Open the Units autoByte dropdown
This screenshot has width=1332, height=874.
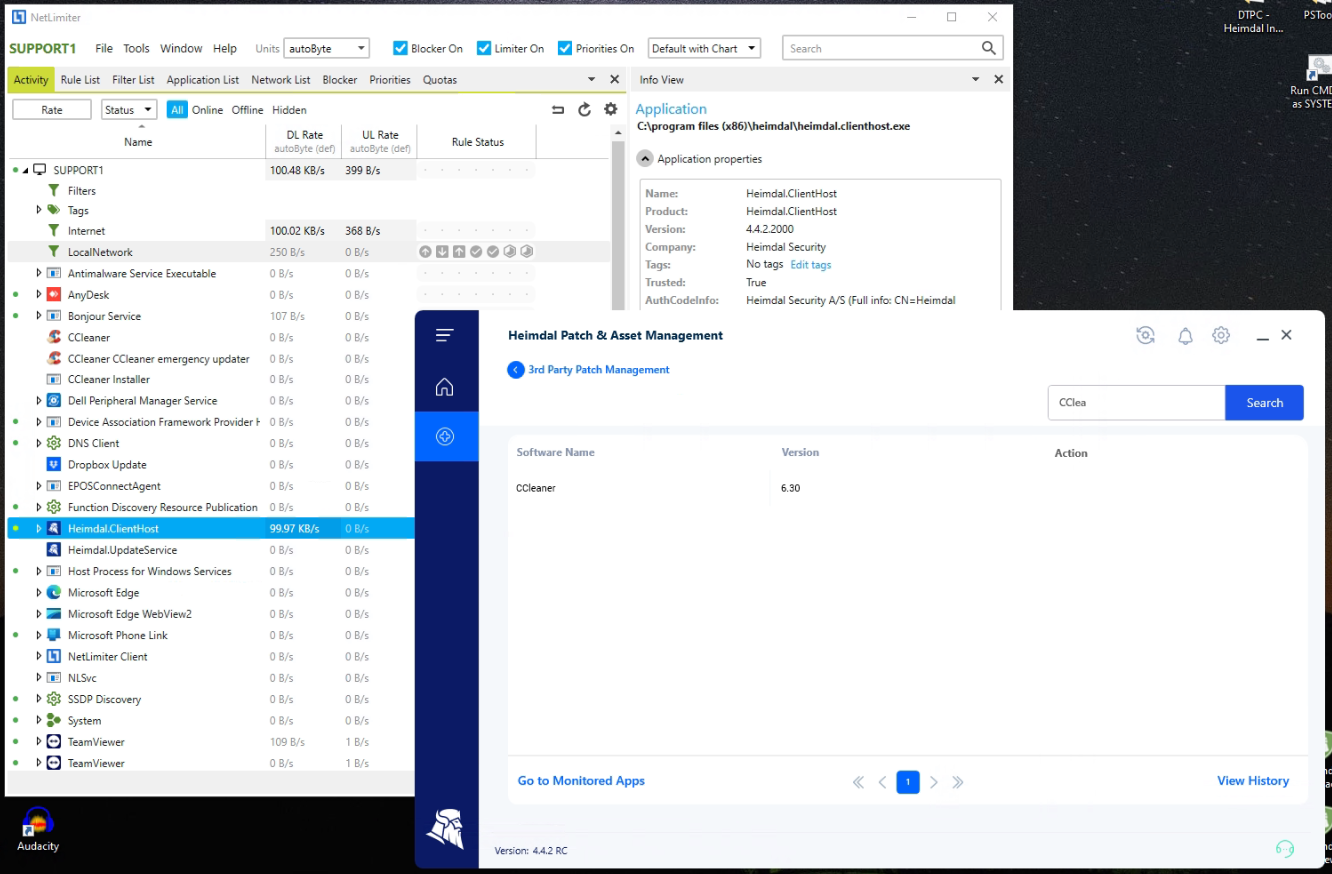coord(327,48)
